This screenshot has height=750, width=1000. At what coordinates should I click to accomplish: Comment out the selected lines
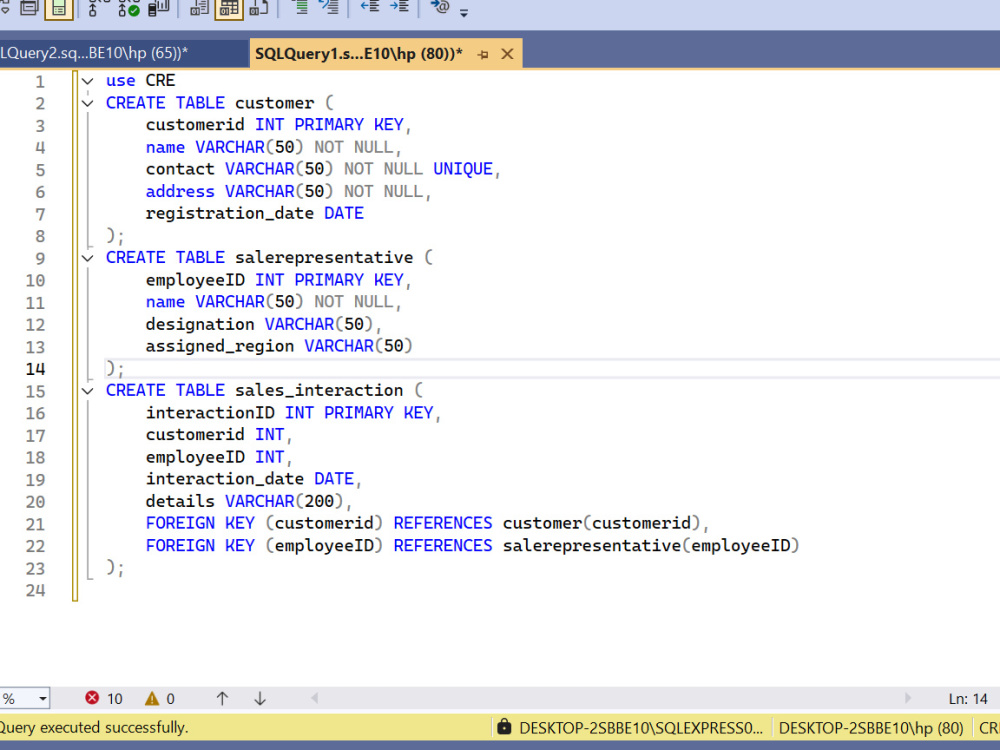pyautogui.click(x=300, y=7)
